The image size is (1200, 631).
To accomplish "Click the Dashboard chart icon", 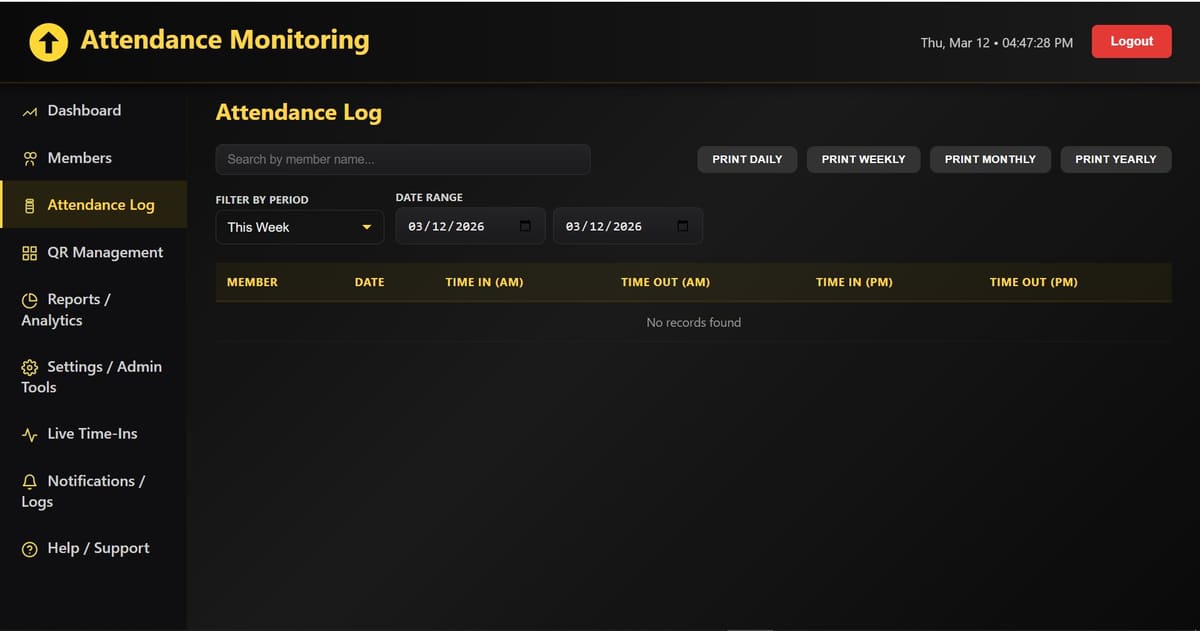I will click(x=30, y=111).
